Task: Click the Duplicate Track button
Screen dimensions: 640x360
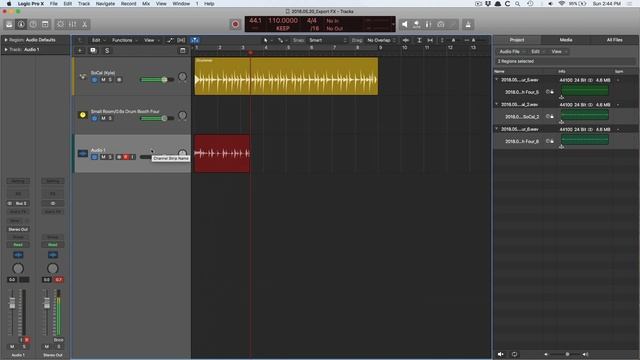Action: [x=93, y=51]
